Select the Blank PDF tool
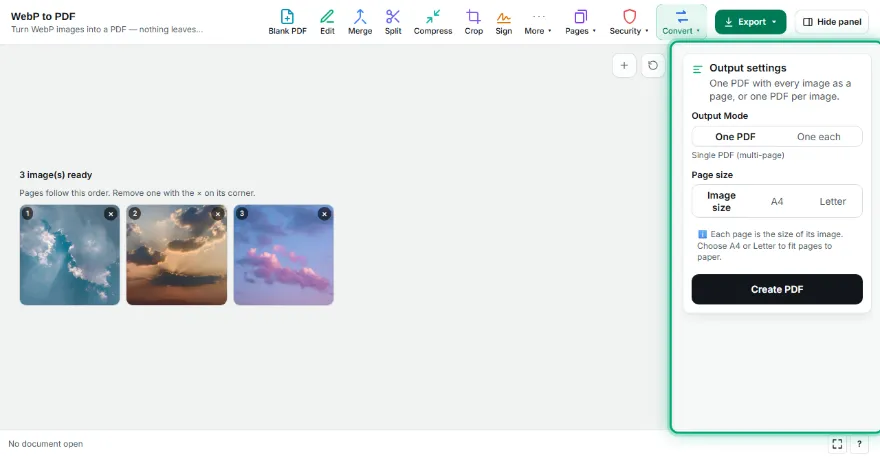 tap(287, 22)
